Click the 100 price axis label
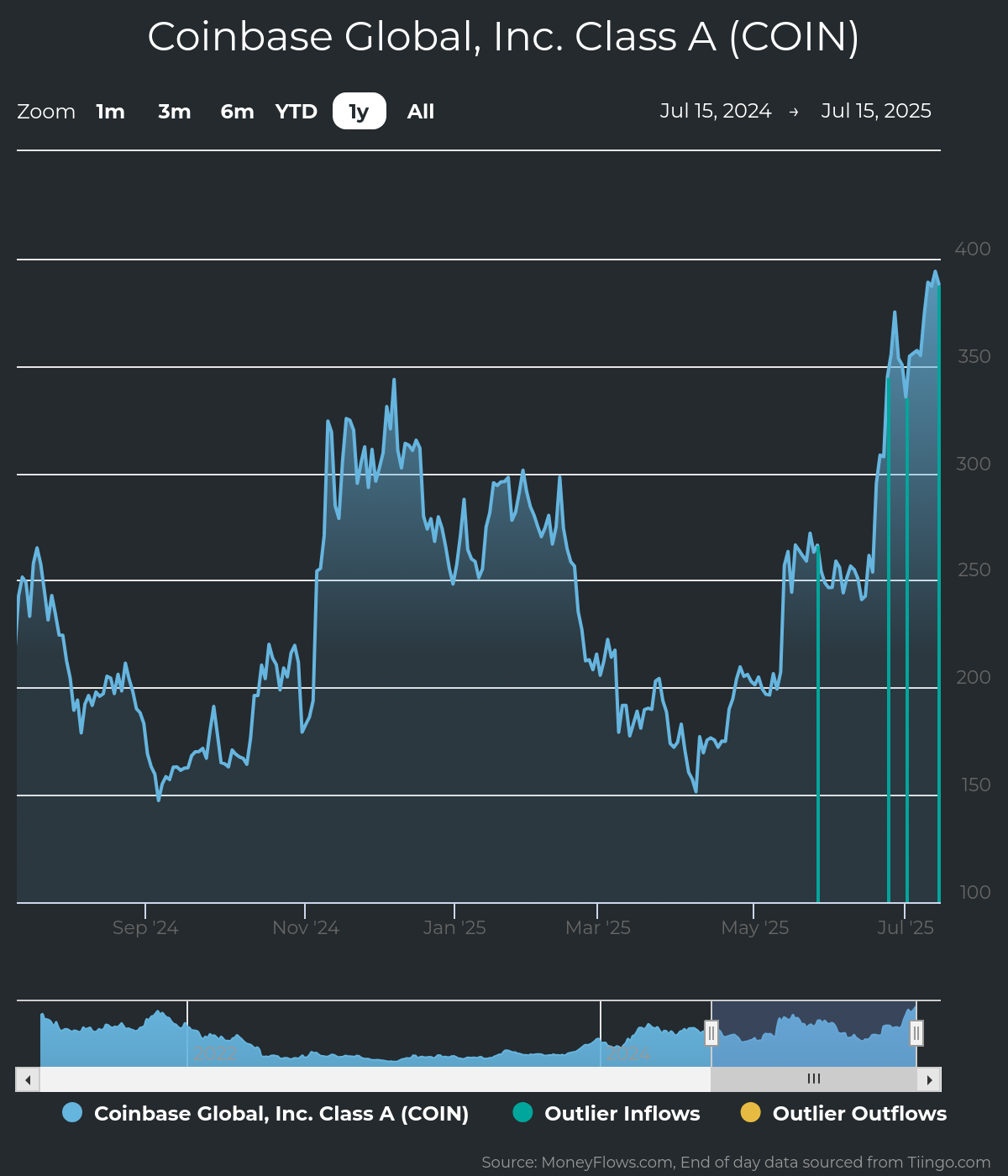Viewport: 1008px width, 1176px height. (975, 893)
